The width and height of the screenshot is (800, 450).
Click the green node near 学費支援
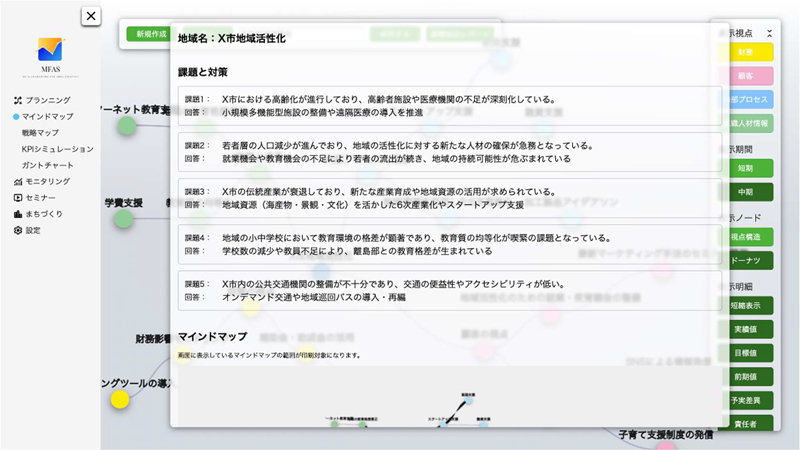pos(123,219)
